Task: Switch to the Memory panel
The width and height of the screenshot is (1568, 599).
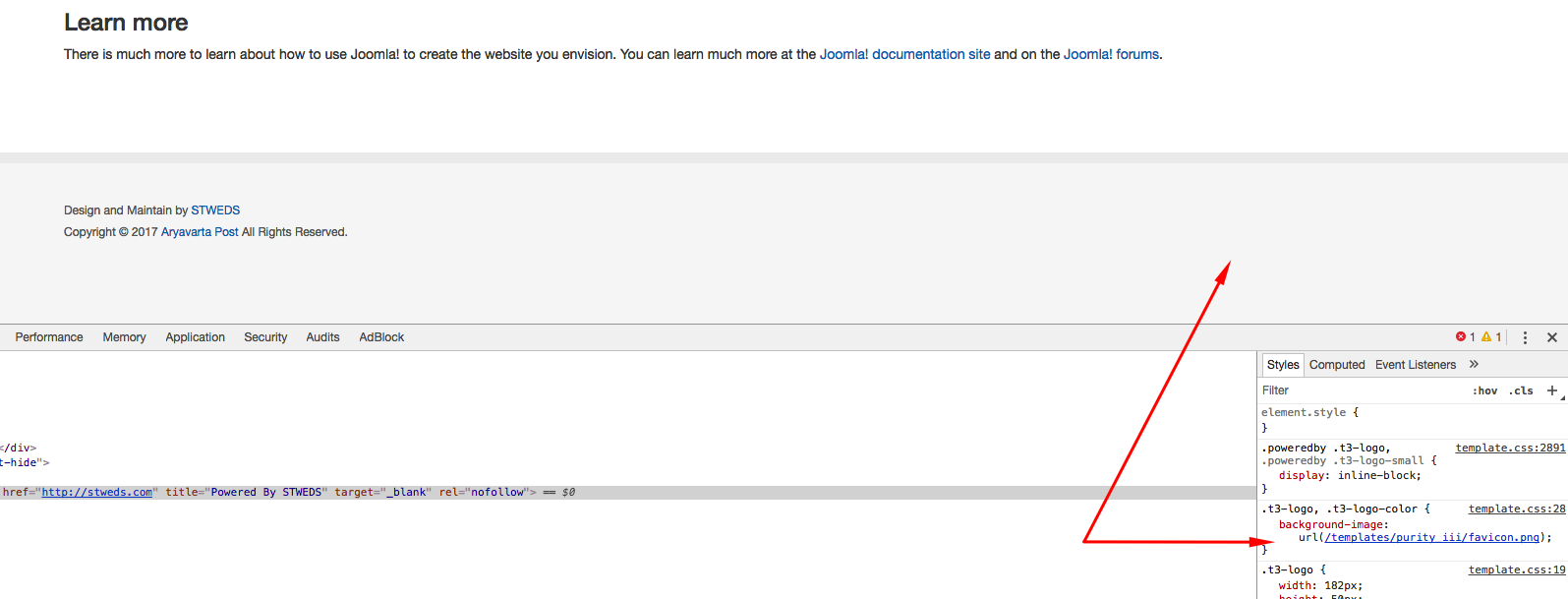Action: pyautogui.click(x=124, y=337)
